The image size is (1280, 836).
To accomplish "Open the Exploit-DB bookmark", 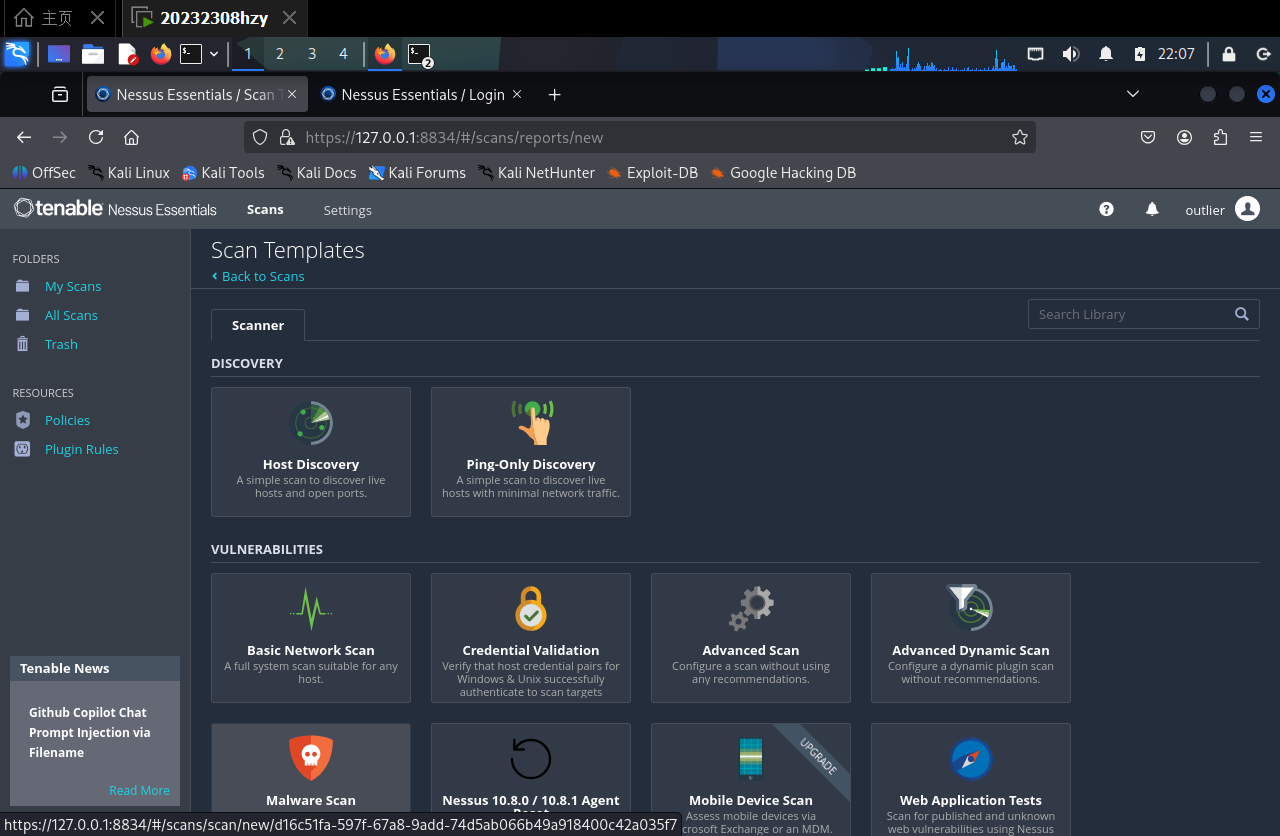I will [652, 173].
